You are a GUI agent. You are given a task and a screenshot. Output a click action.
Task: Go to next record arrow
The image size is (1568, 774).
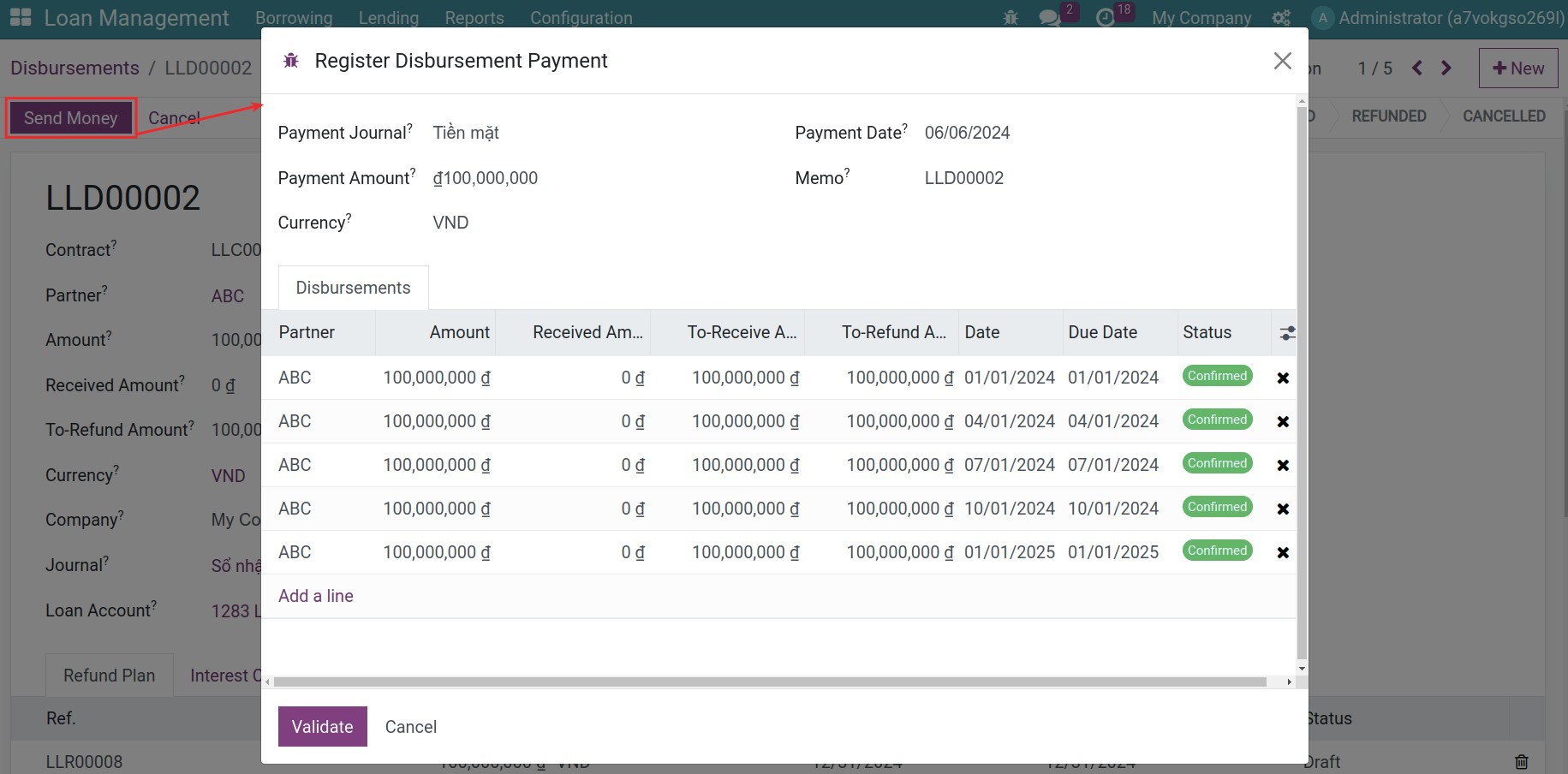click(1446, 68)
